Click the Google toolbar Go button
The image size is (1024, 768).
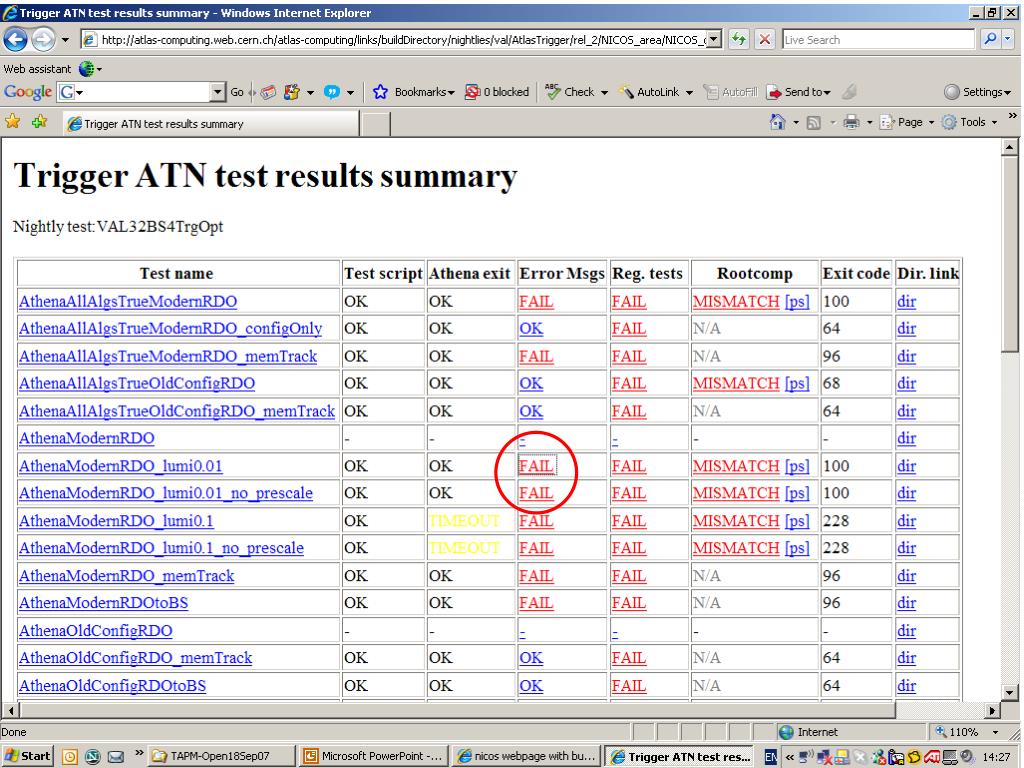point(237,92)
